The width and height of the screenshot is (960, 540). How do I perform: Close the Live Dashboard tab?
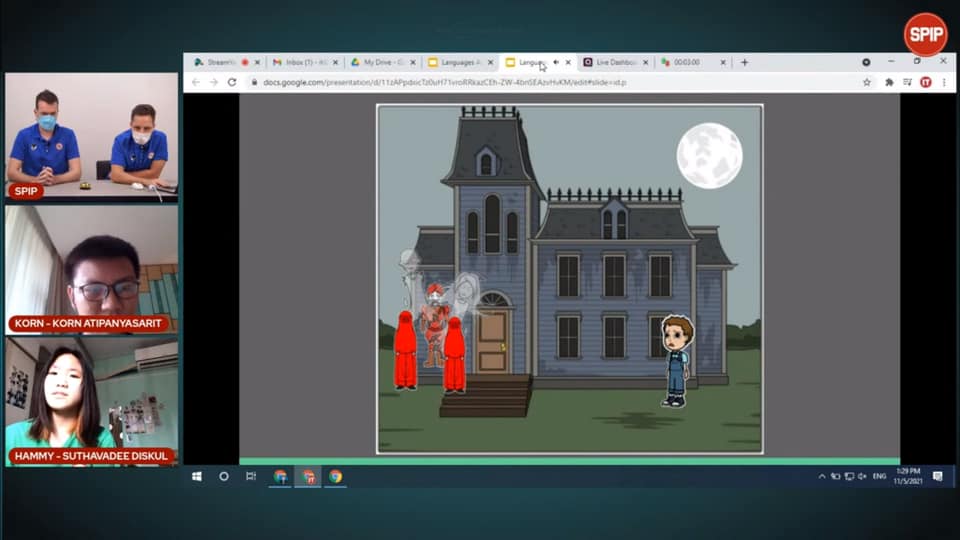coord(646,62)
